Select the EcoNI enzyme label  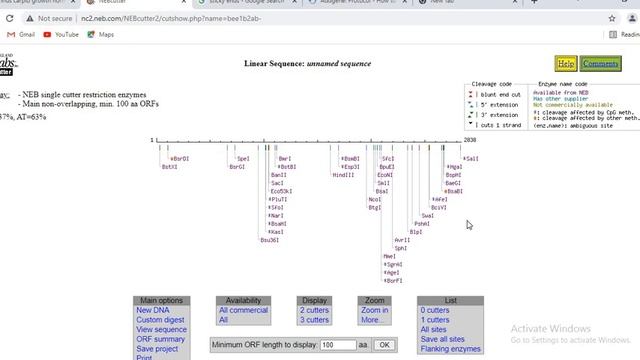pos(385,175)
